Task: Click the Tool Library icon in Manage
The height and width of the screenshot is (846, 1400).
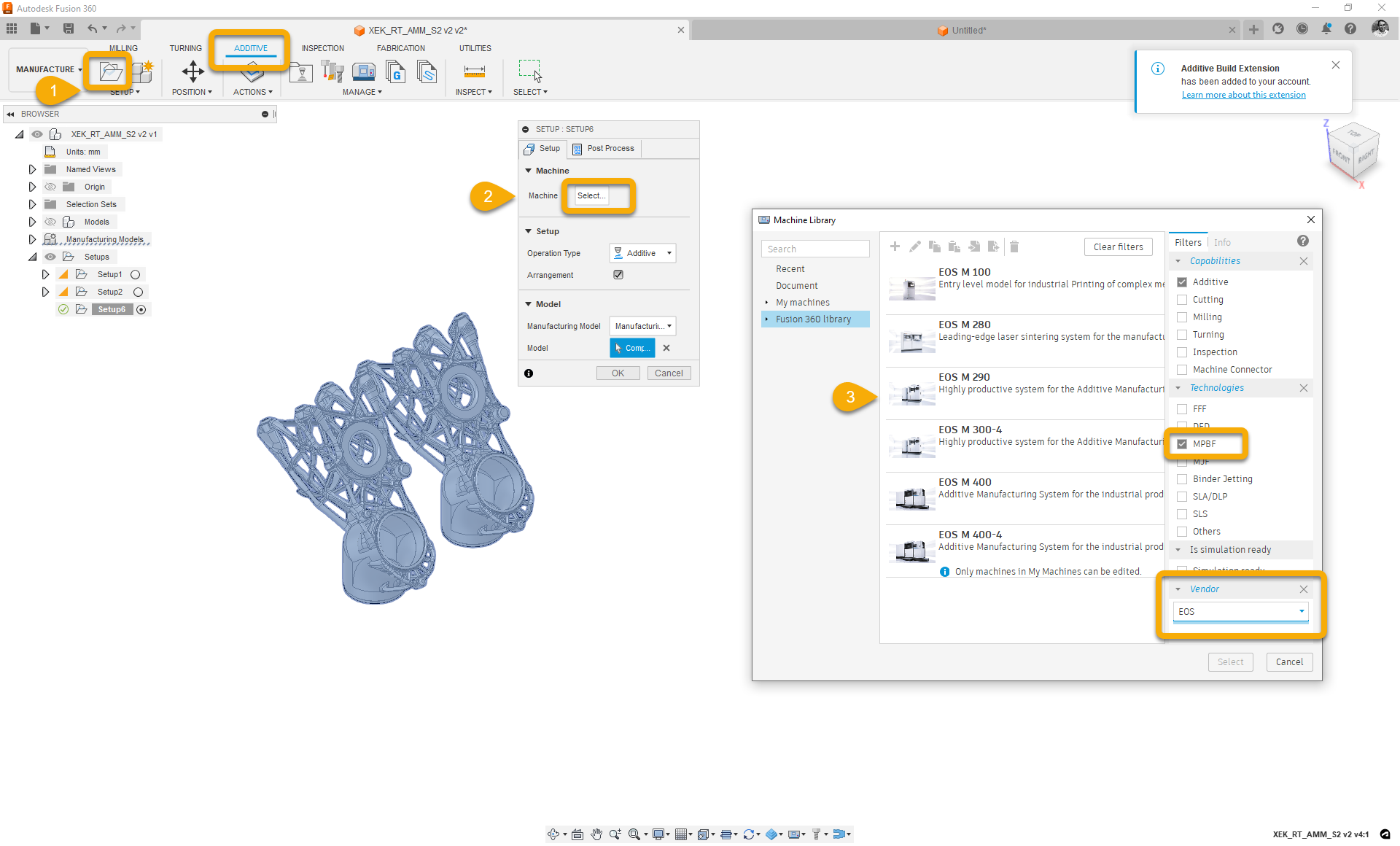Action: [332, 71]
